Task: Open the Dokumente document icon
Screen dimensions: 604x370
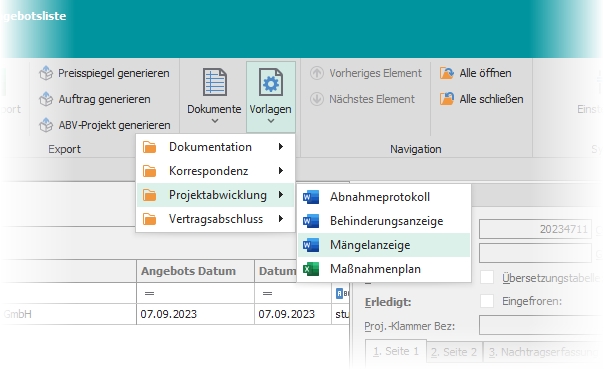Action: [215, 82]
